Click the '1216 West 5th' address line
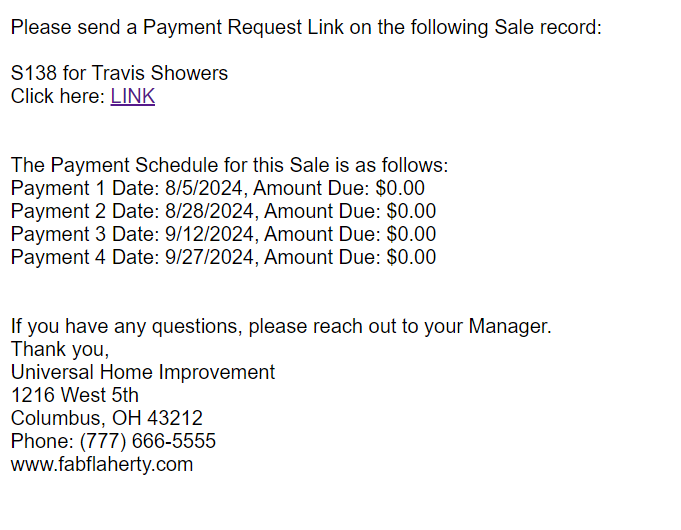Viewport: 681px width, 530px height. tap(75, 395)
